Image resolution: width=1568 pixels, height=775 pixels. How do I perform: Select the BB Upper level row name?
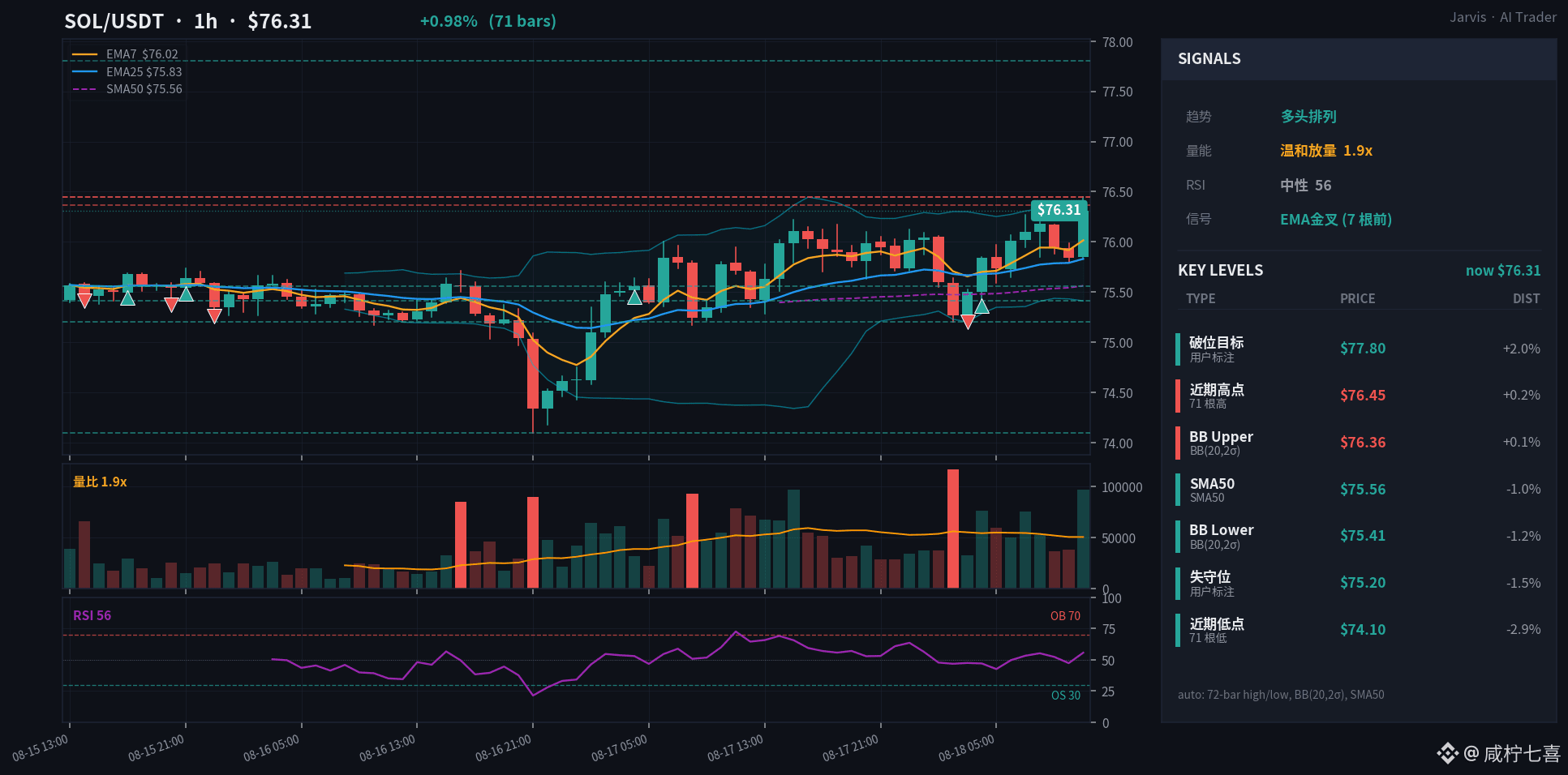tap(1222, 437)
